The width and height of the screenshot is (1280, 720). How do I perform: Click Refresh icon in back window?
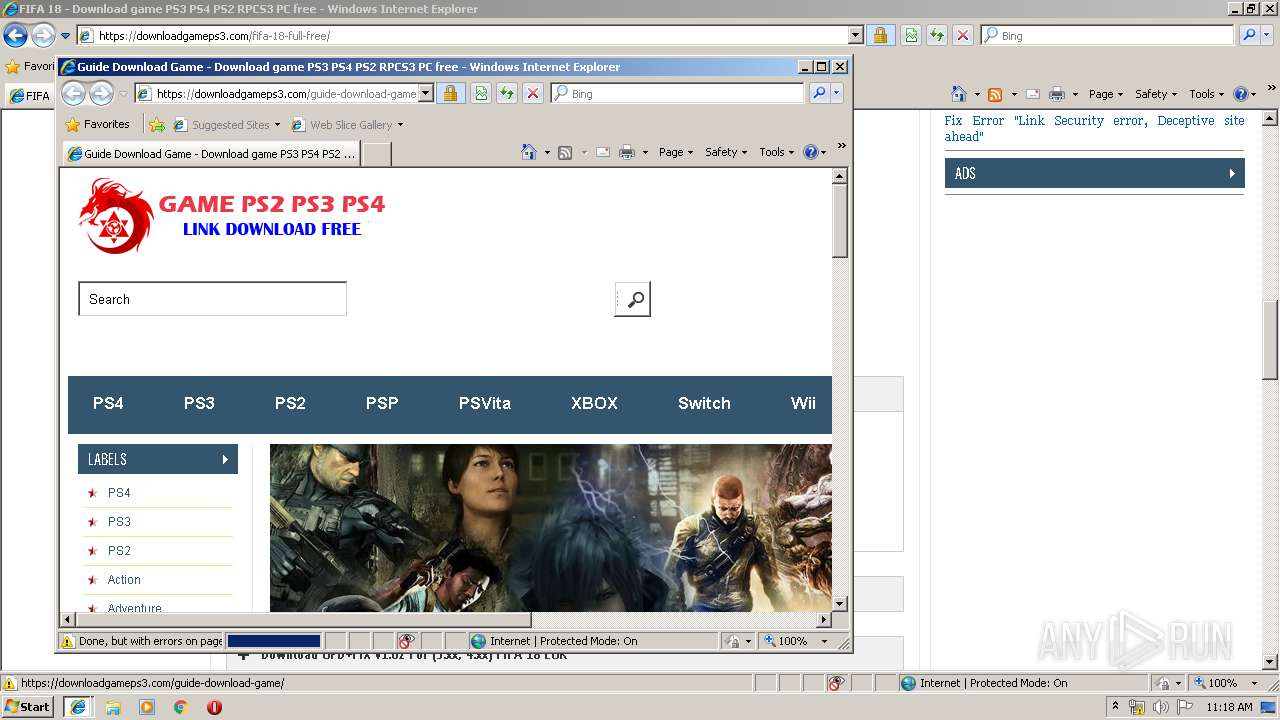coord(937,35)
